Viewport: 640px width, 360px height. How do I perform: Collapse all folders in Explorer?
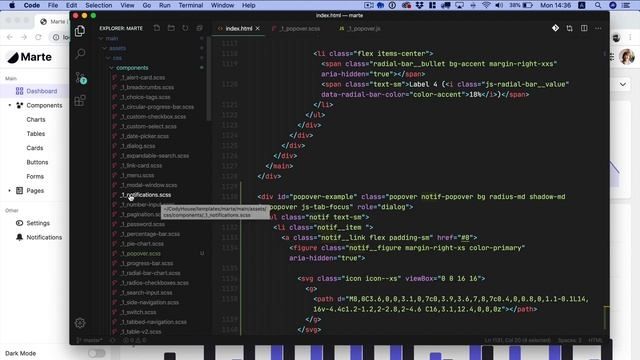(200, 28)
